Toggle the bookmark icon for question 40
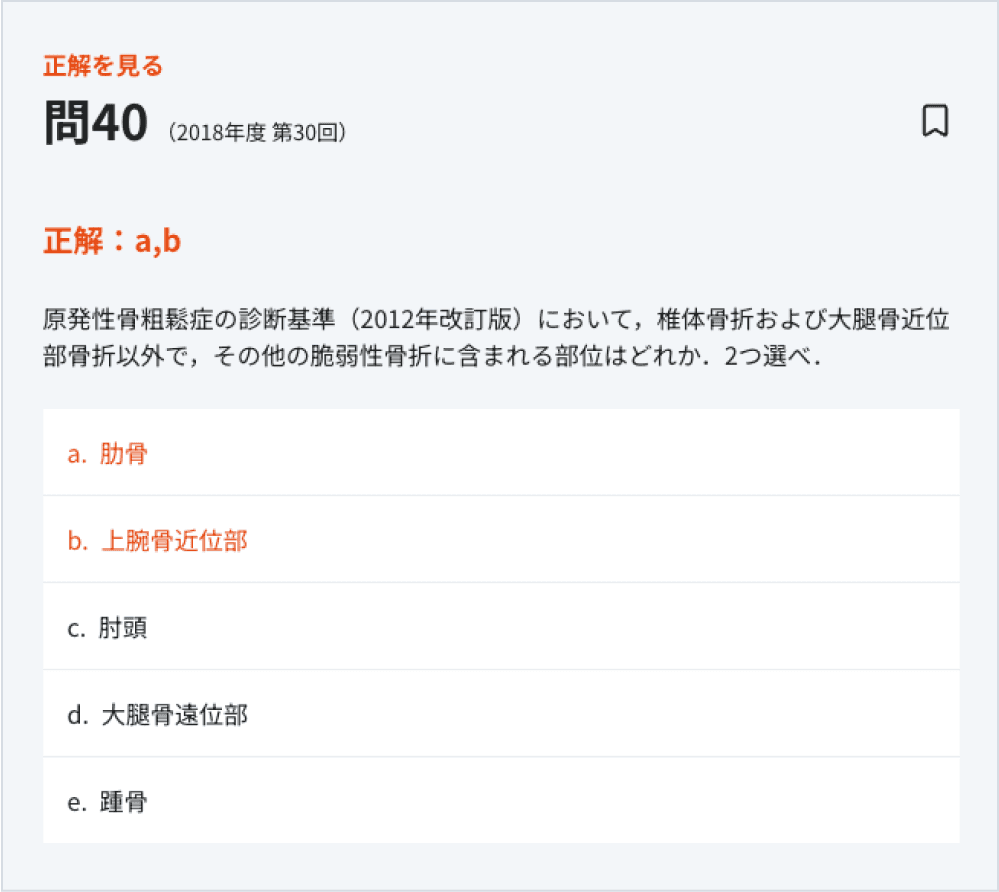Viewport: 999px width, 892px height. (934, 121)
